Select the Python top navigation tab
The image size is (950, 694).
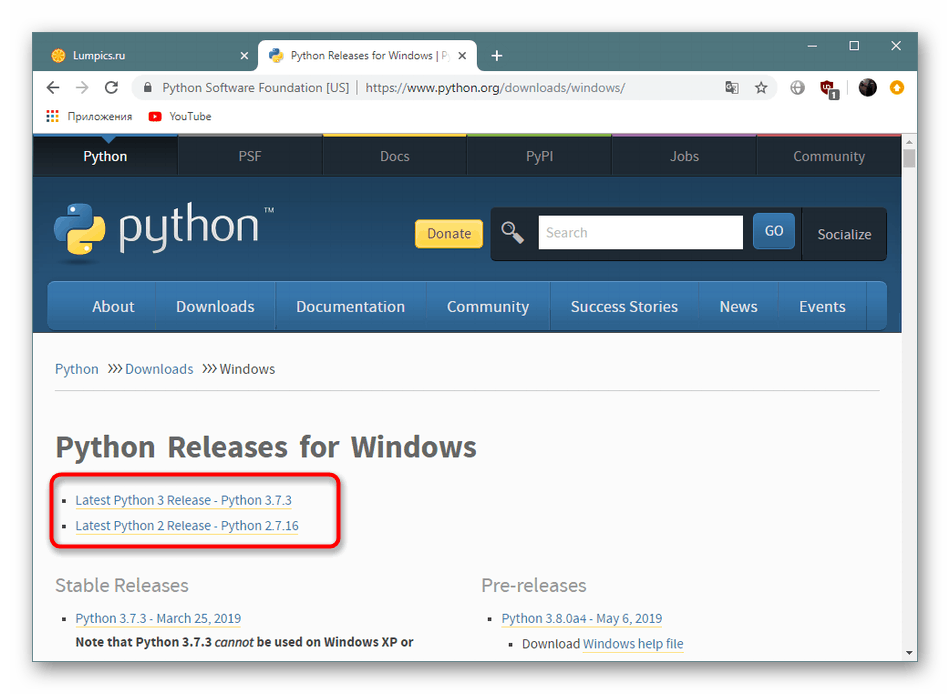click(x=105, y=156)
